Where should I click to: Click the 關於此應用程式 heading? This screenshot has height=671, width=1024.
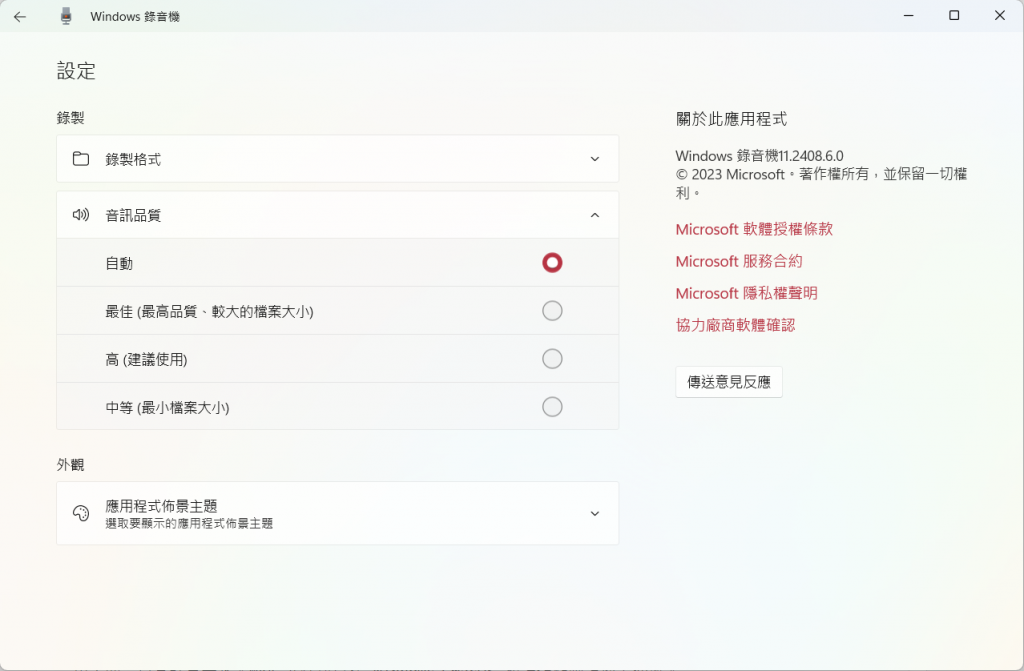(731, 119)
